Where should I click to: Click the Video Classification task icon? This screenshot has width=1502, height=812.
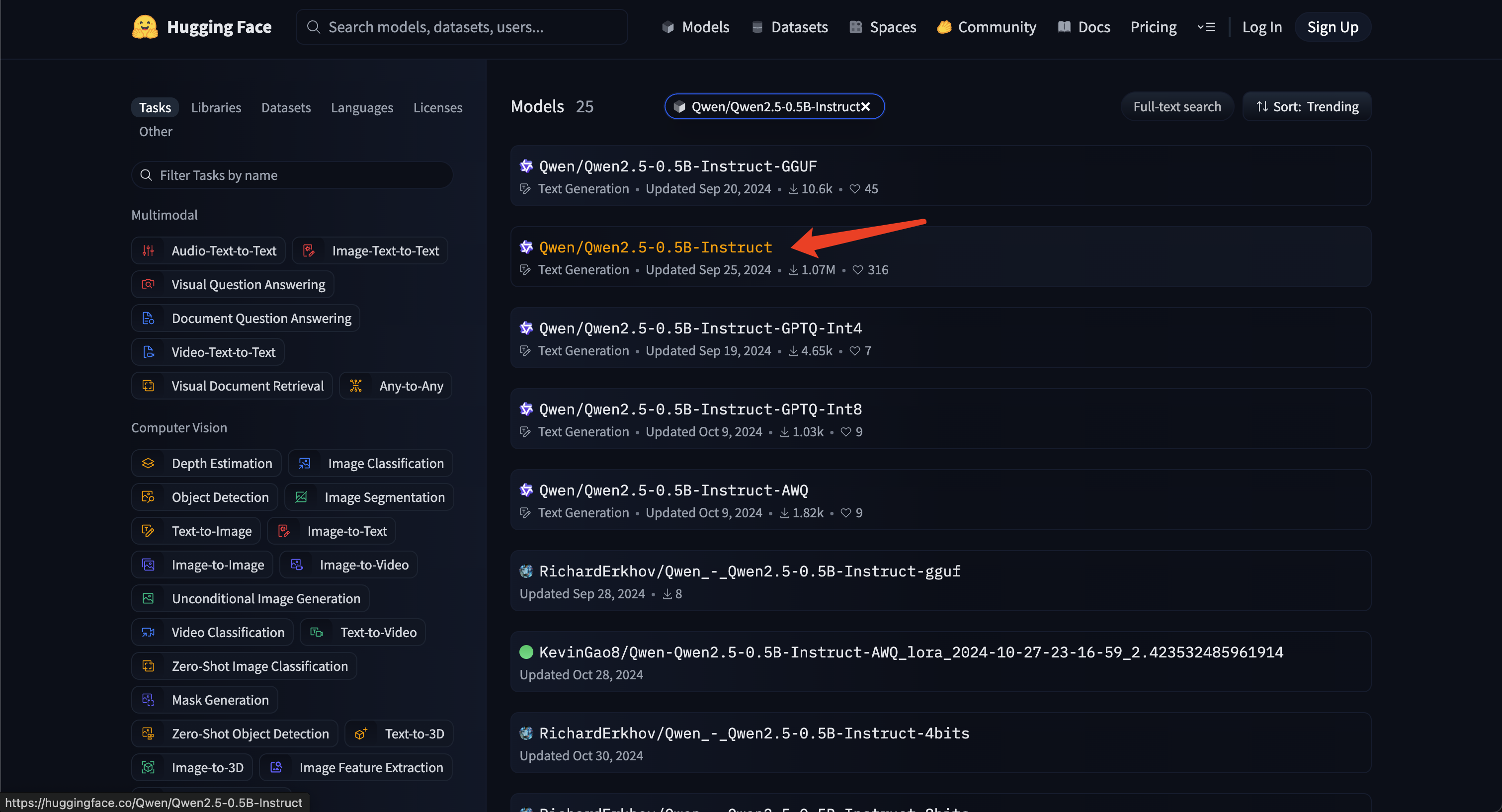[x=148, y=633]
